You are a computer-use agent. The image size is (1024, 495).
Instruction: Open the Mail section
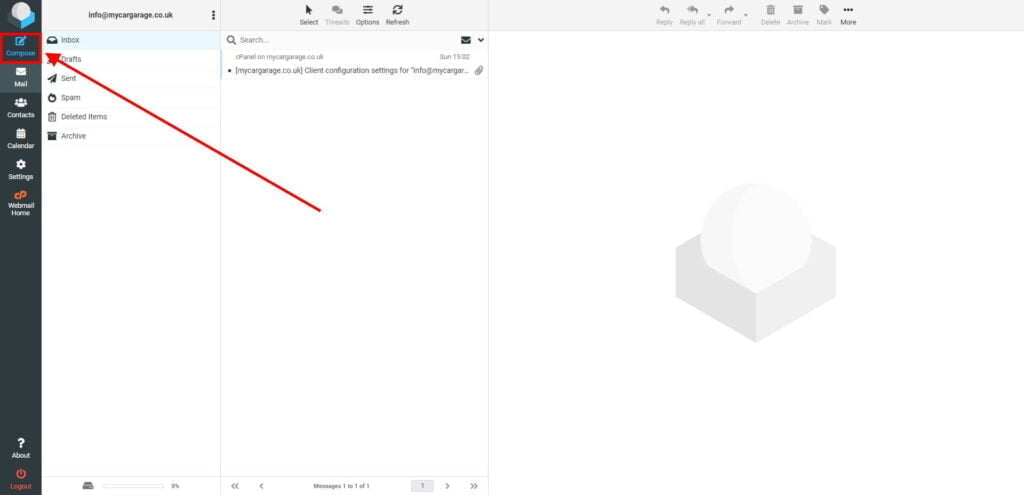click(21, 77)
